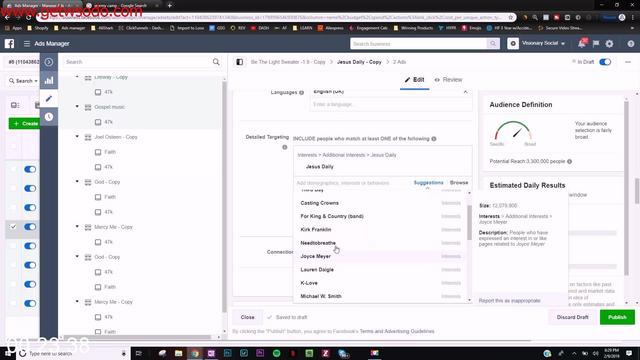Switch to the Review tab

pyautogui.click(x=448, y=80)
